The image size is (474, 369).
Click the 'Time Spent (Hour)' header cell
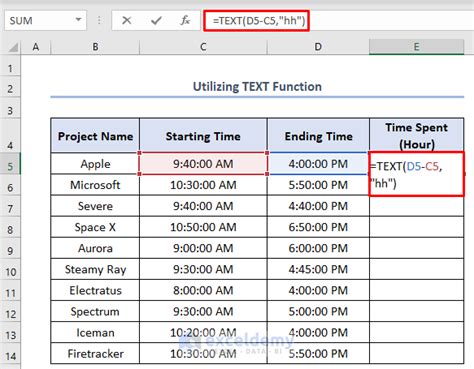point(416,136)
